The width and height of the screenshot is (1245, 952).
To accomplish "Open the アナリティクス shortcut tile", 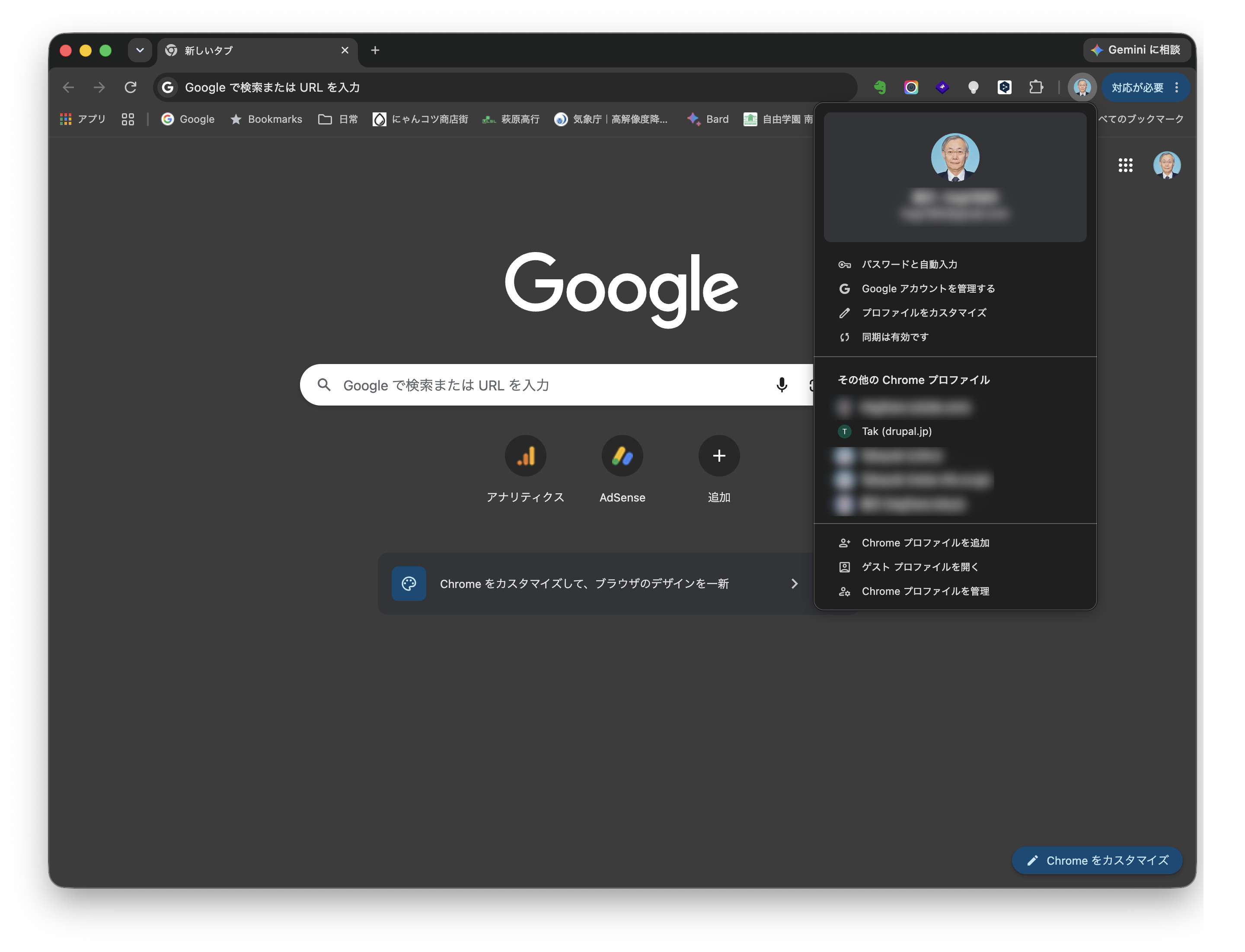I will (525, 469).
